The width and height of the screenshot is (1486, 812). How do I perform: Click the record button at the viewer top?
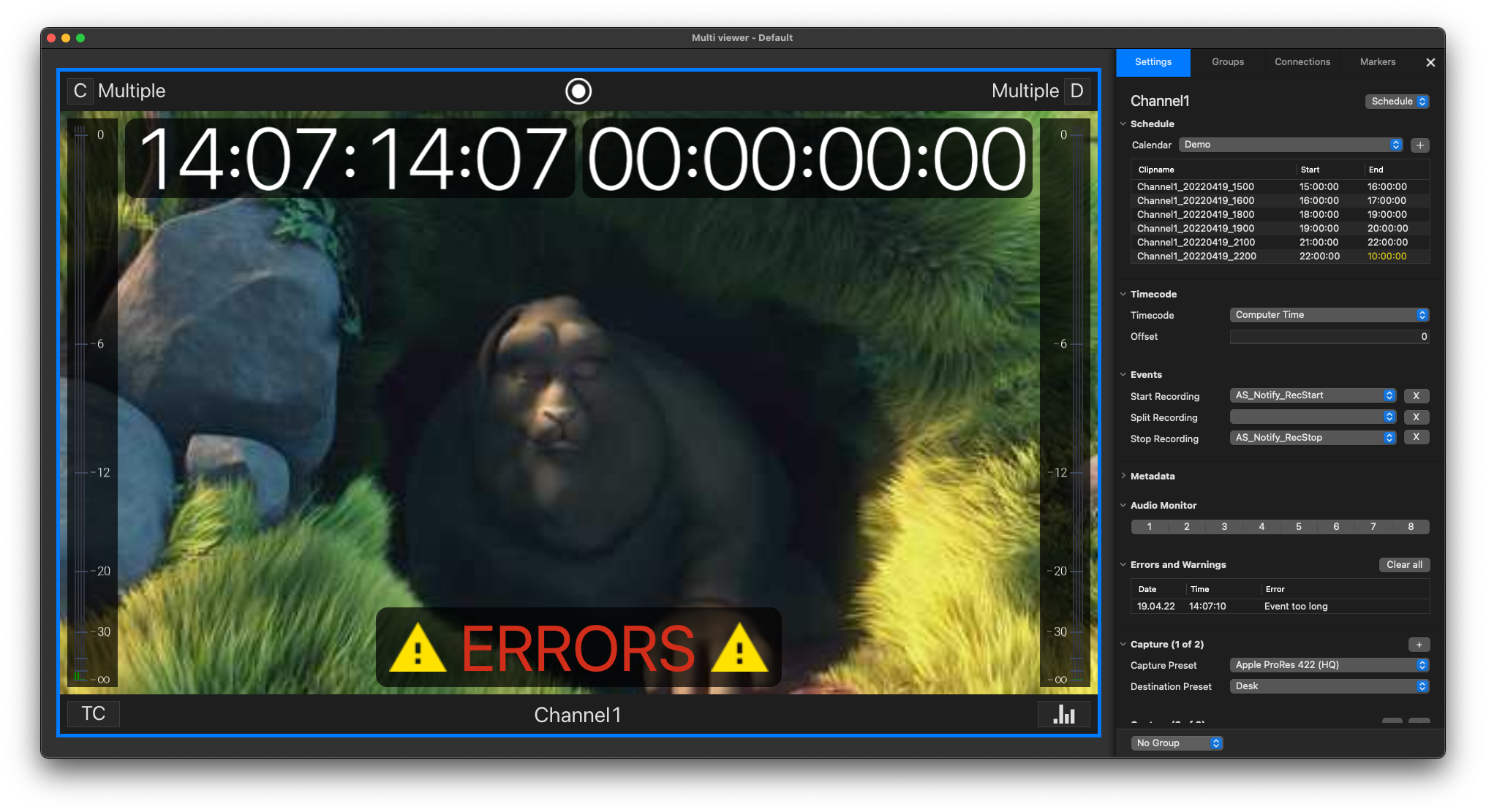[x=578, y=91]
